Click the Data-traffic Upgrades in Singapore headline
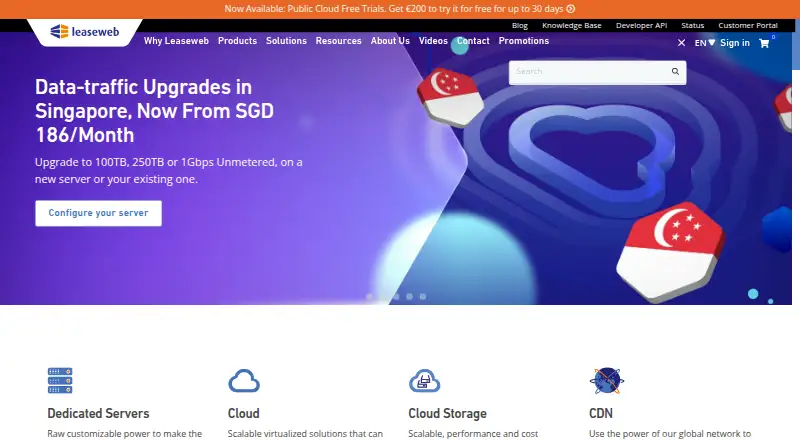 155,111
